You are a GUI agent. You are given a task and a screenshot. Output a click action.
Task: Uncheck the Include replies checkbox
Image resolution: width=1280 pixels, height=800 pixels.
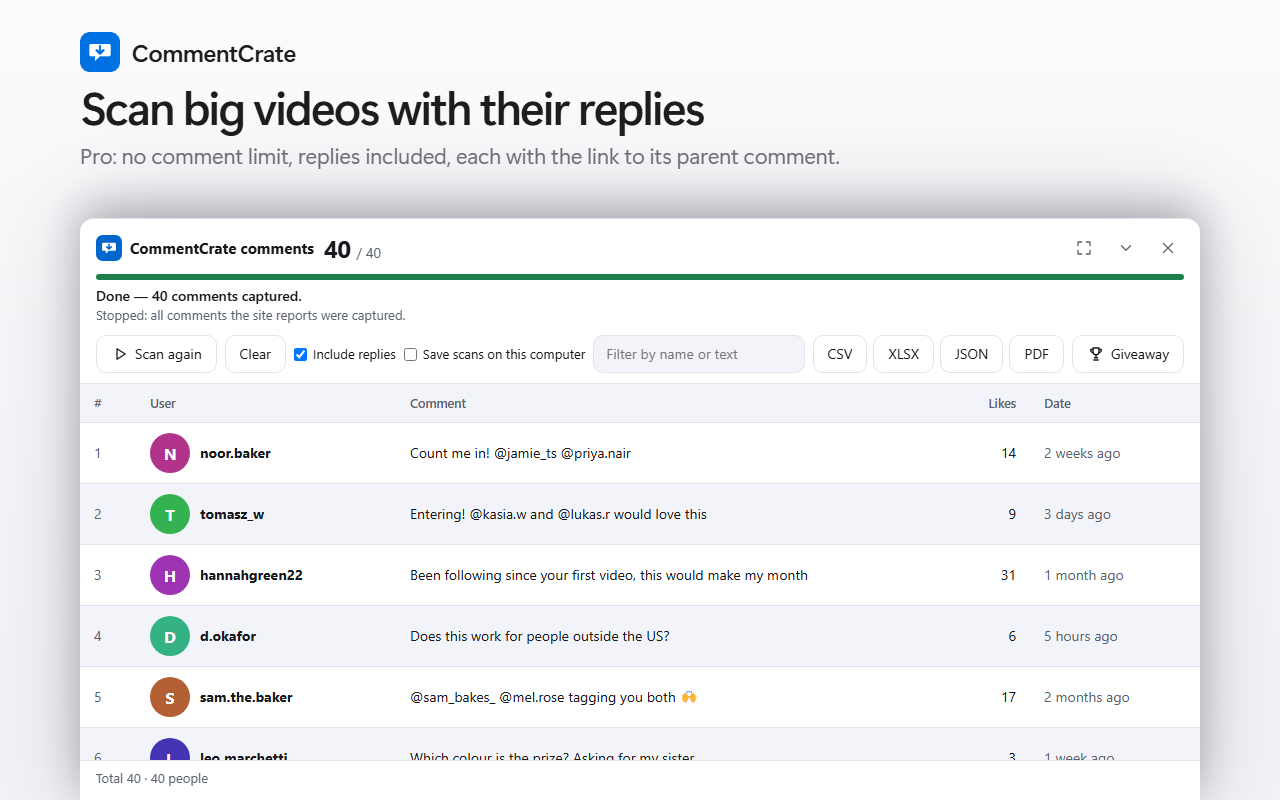tap(301, 354)
